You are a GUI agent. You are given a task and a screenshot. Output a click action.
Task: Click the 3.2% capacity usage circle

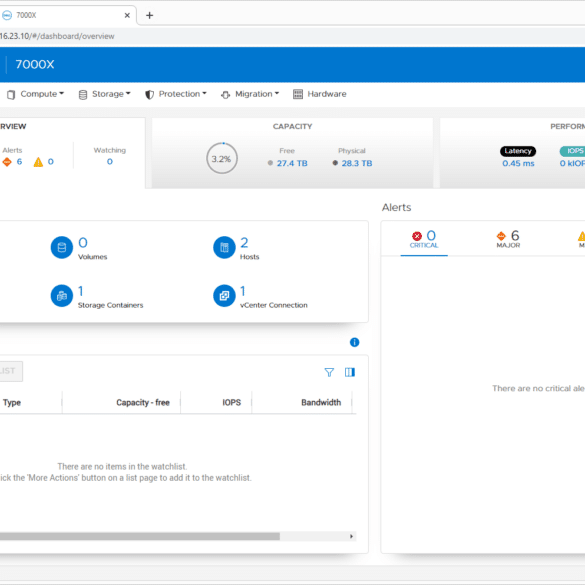[222, 159]
